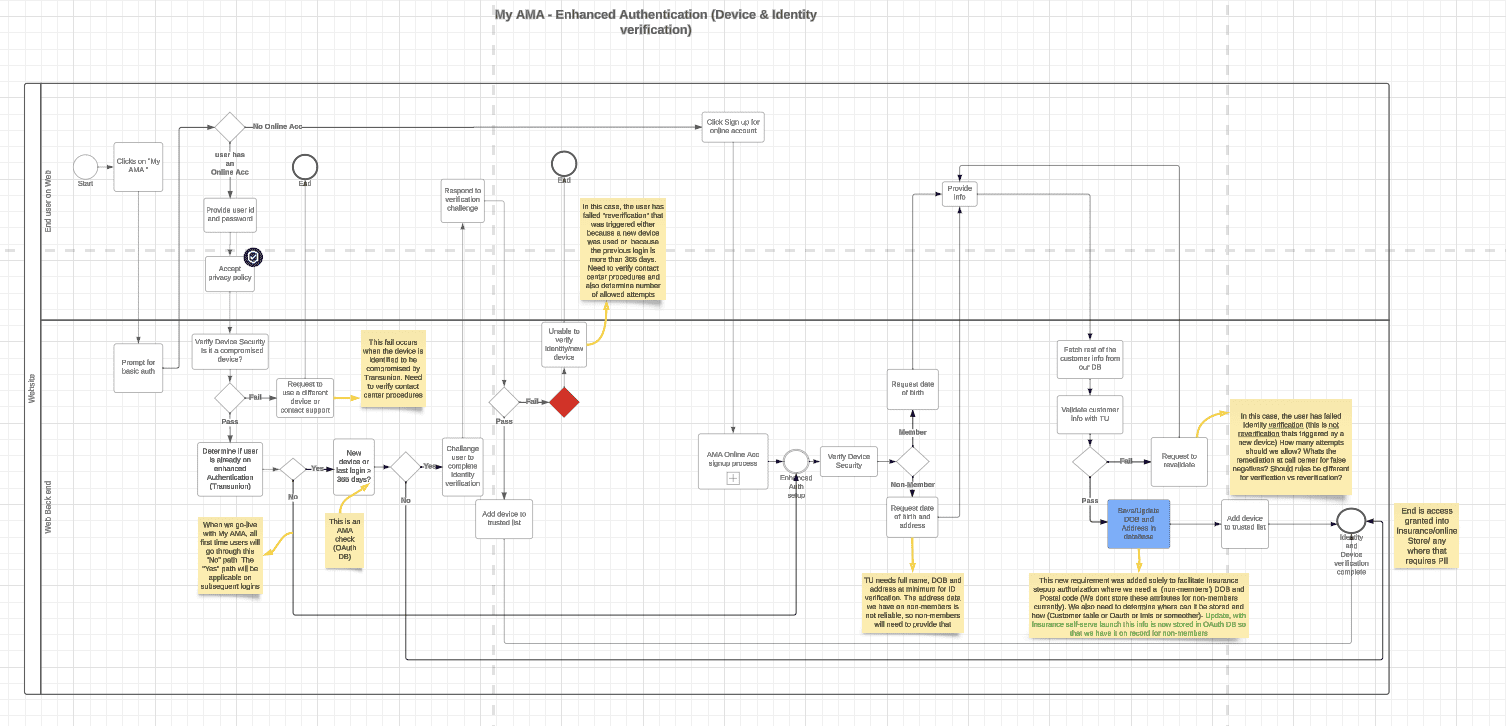Select the Fetch rest of the customer info box
1506x726 pixels.
[1090, 359]
